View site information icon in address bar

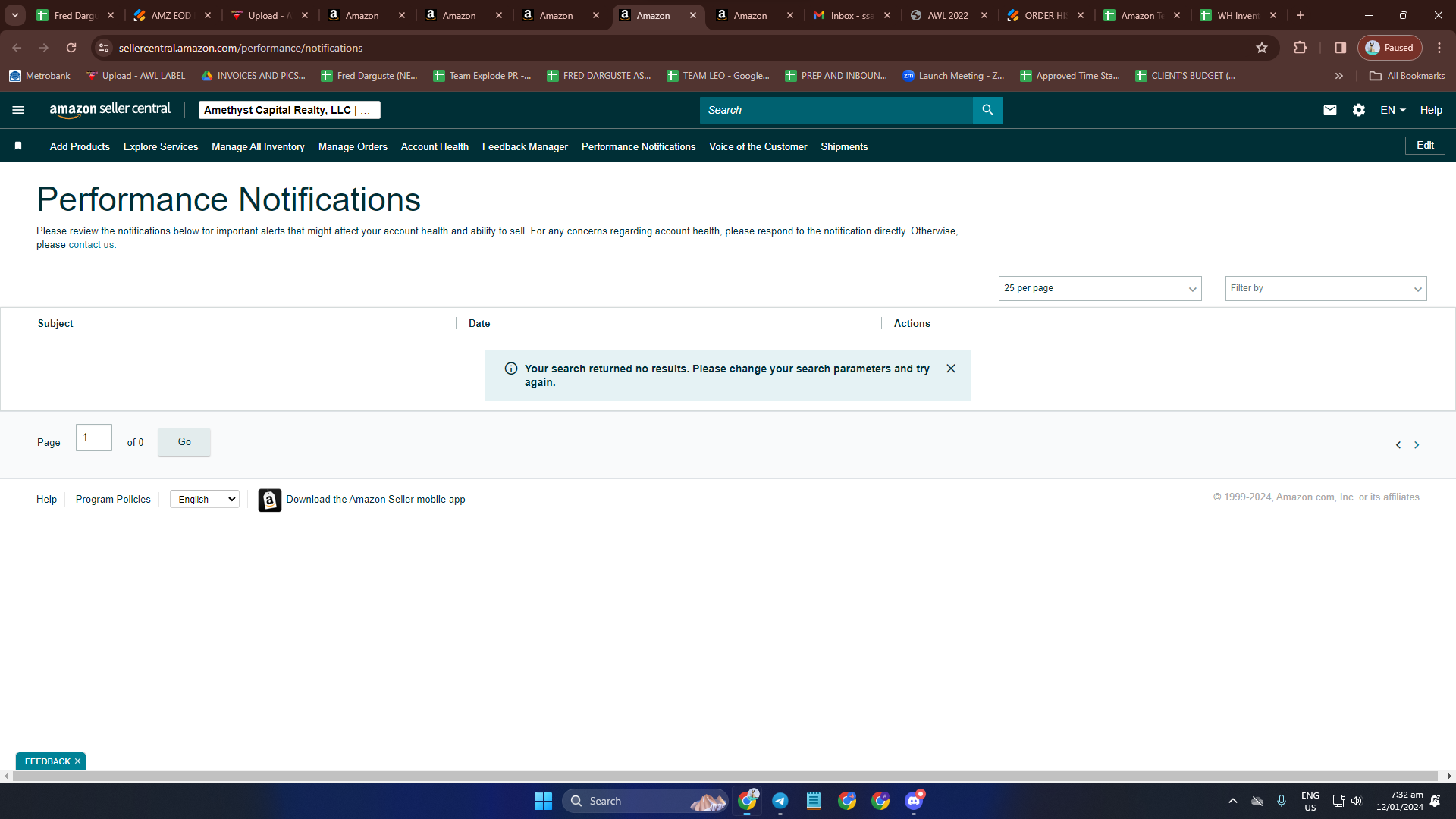click(x=104, y=48)
